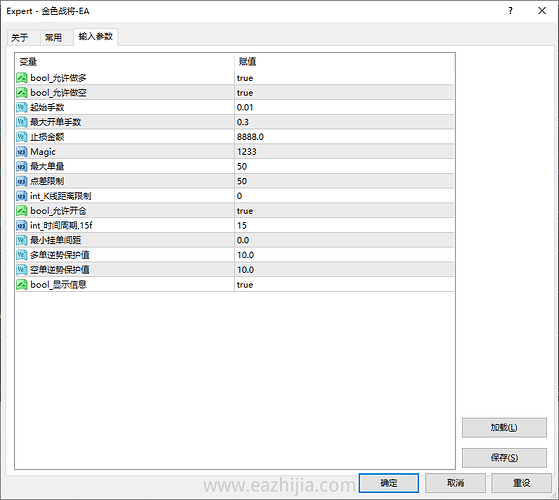The height and width of the screenshot is (500, 559).
Task: Select the 起始手数 variable name
Action: tap(47, 107)
